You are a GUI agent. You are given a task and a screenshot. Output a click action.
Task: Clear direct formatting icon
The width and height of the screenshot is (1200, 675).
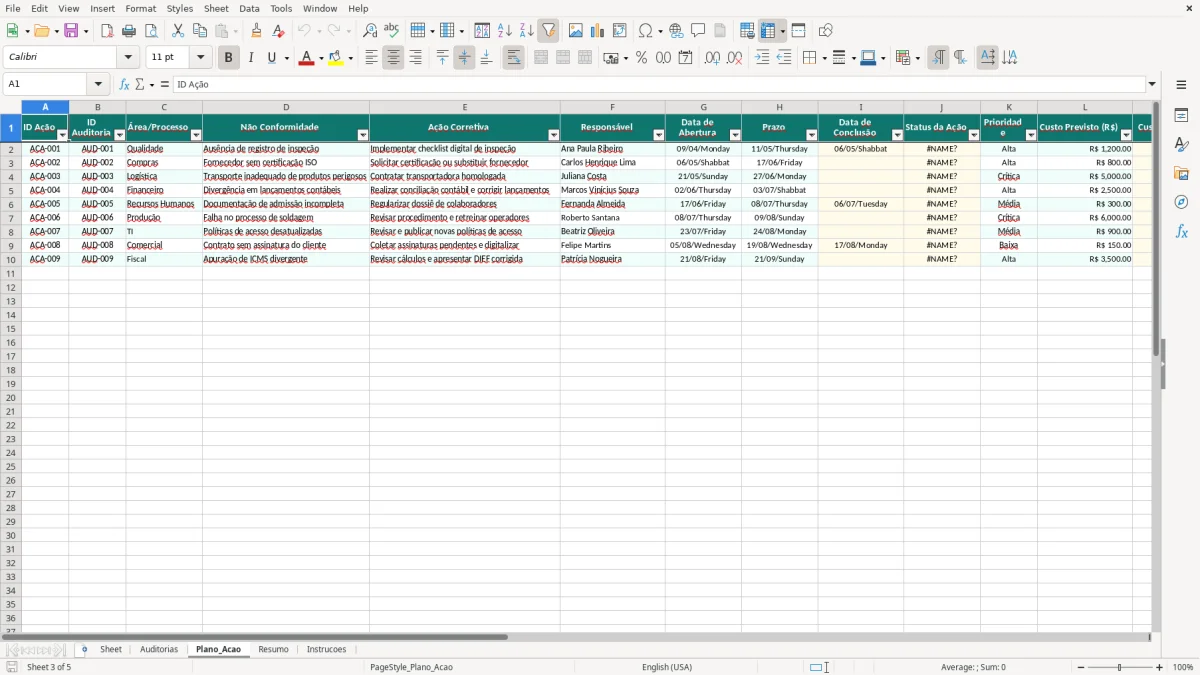278,31
